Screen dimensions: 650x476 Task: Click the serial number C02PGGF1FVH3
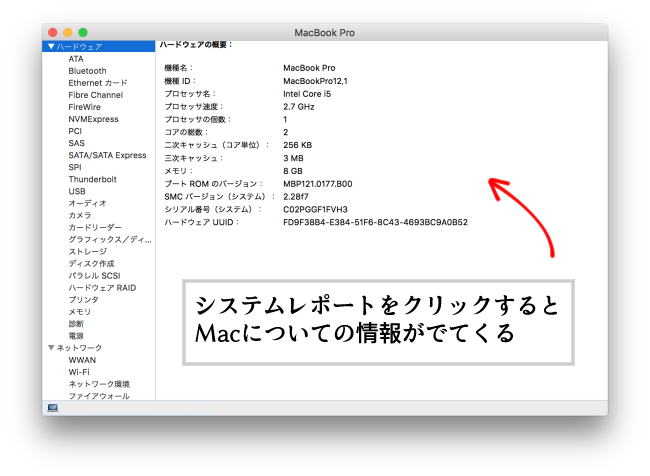point(315,209)
